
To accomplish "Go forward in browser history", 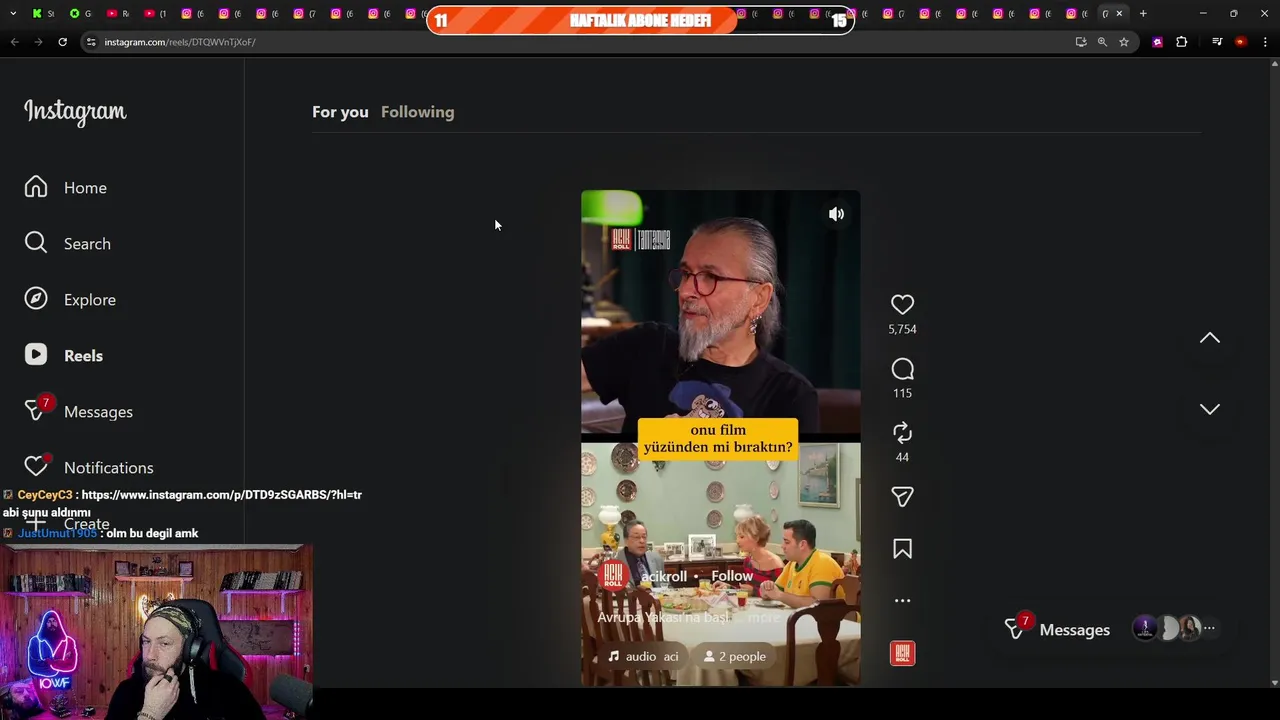I will [38, 42].
